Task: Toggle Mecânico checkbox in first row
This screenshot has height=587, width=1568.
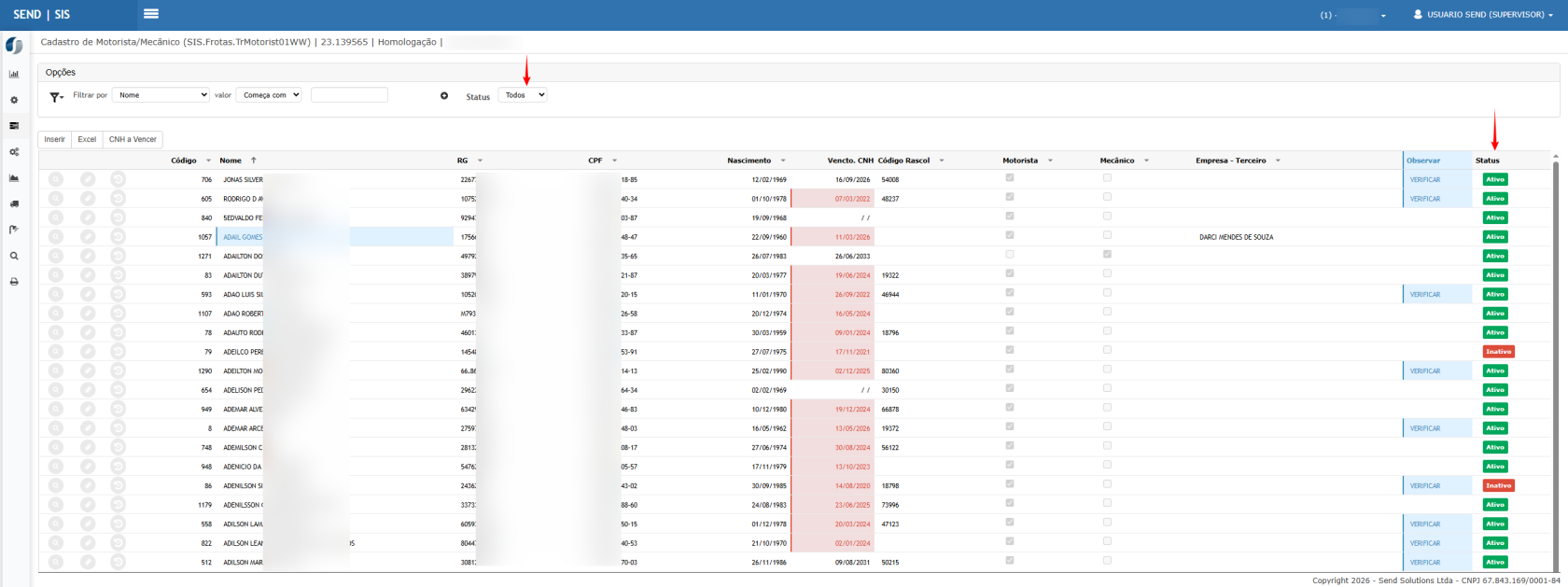Action: click(x=1107, y=177)
